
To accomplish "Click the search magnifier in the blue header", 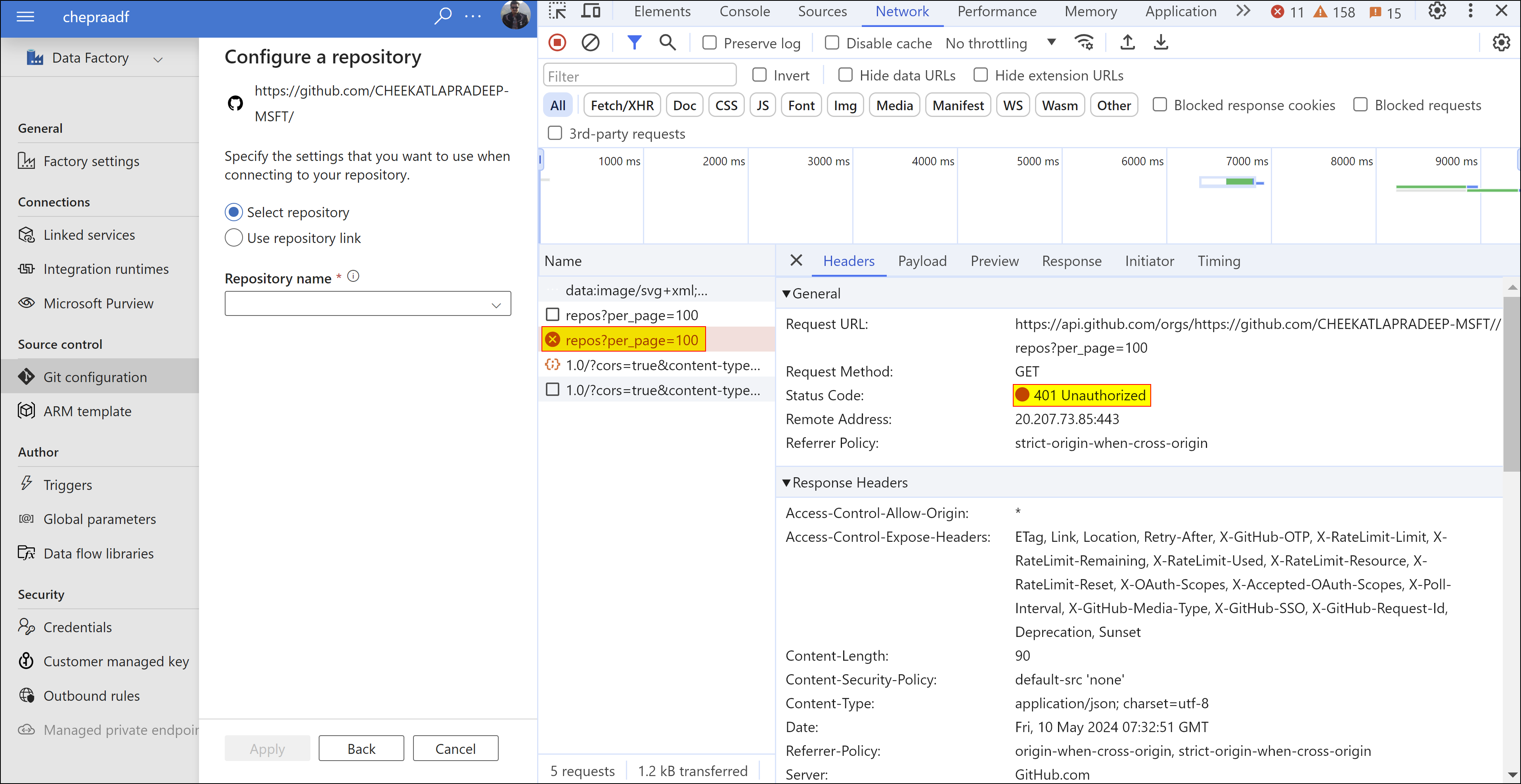I will point(443,15).
